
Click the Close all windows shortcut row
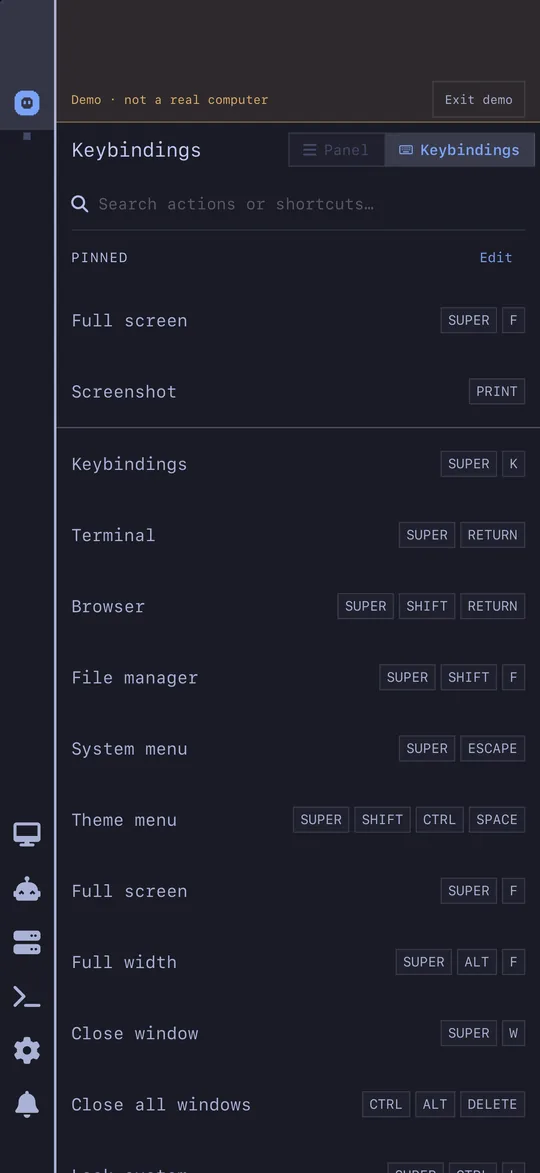(298, 1104)
